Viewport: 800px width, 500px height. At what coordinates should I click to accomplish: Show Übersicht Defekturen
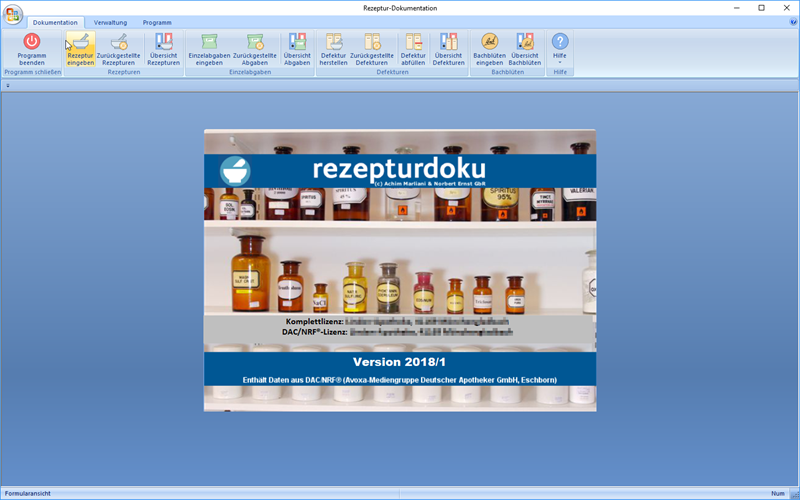[449, 48]
